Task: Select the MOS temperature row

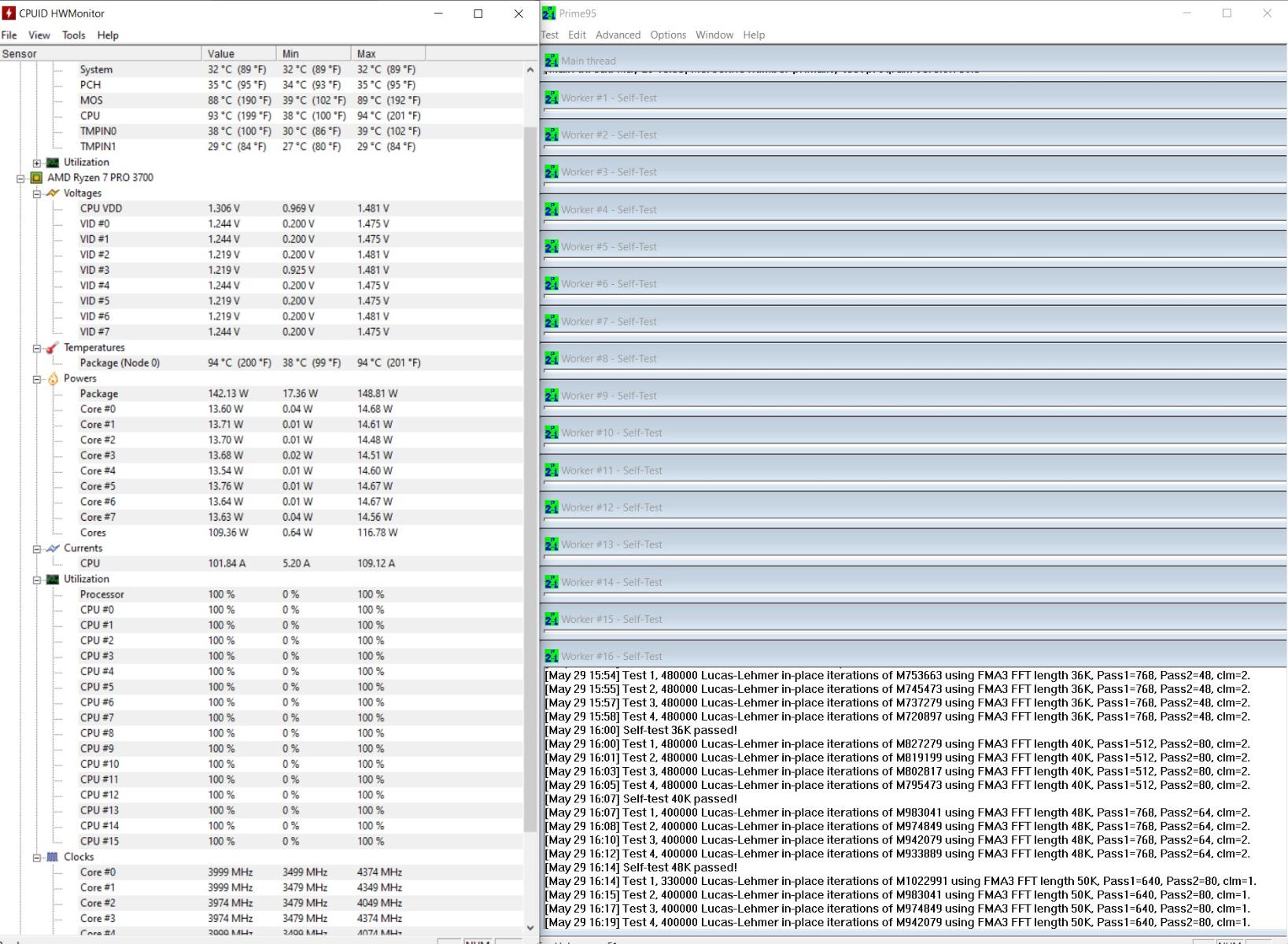Action: point(262,100)
